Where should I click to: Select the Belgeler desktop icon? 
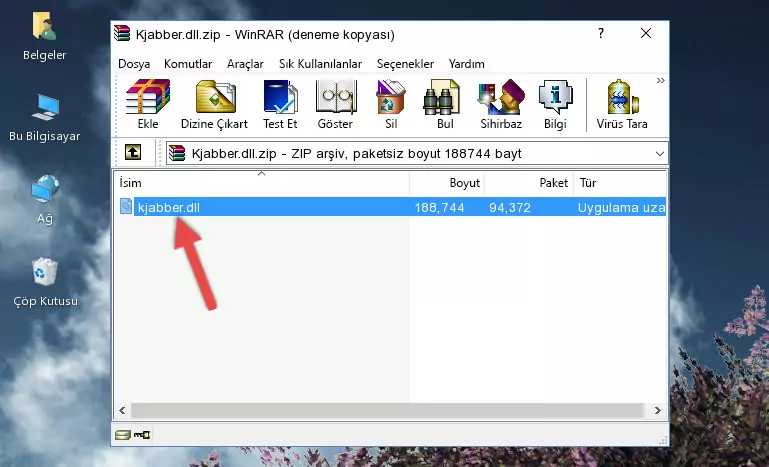coord(45,37)
